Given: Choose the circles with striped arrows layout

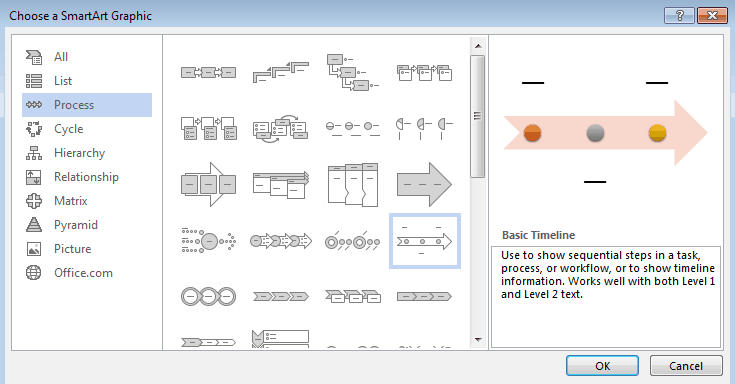Looking at the screenshot, I should (x=281, y=241).
